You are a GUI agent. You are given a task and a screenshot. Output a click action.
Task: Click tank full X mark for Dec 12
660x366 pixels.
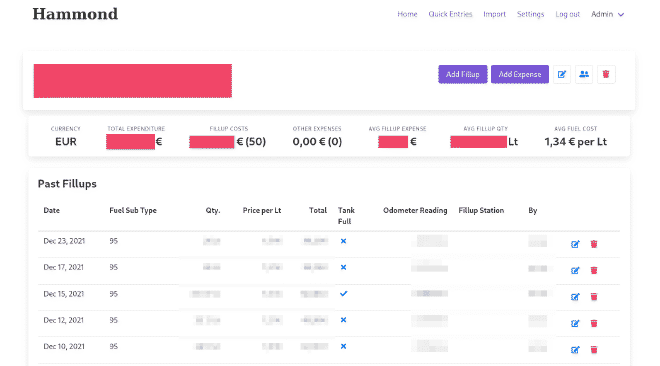click(x=343, y=320)
